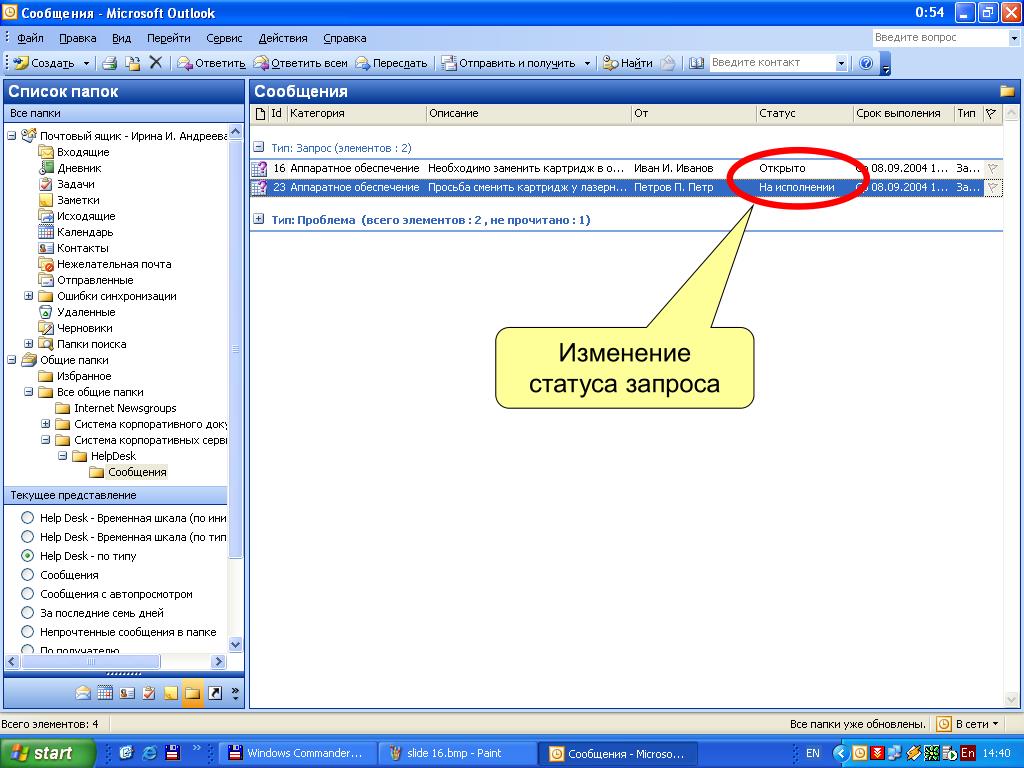Click the attachment icon column header
This screenshot has height=768, width=1024.
point(260,114)
